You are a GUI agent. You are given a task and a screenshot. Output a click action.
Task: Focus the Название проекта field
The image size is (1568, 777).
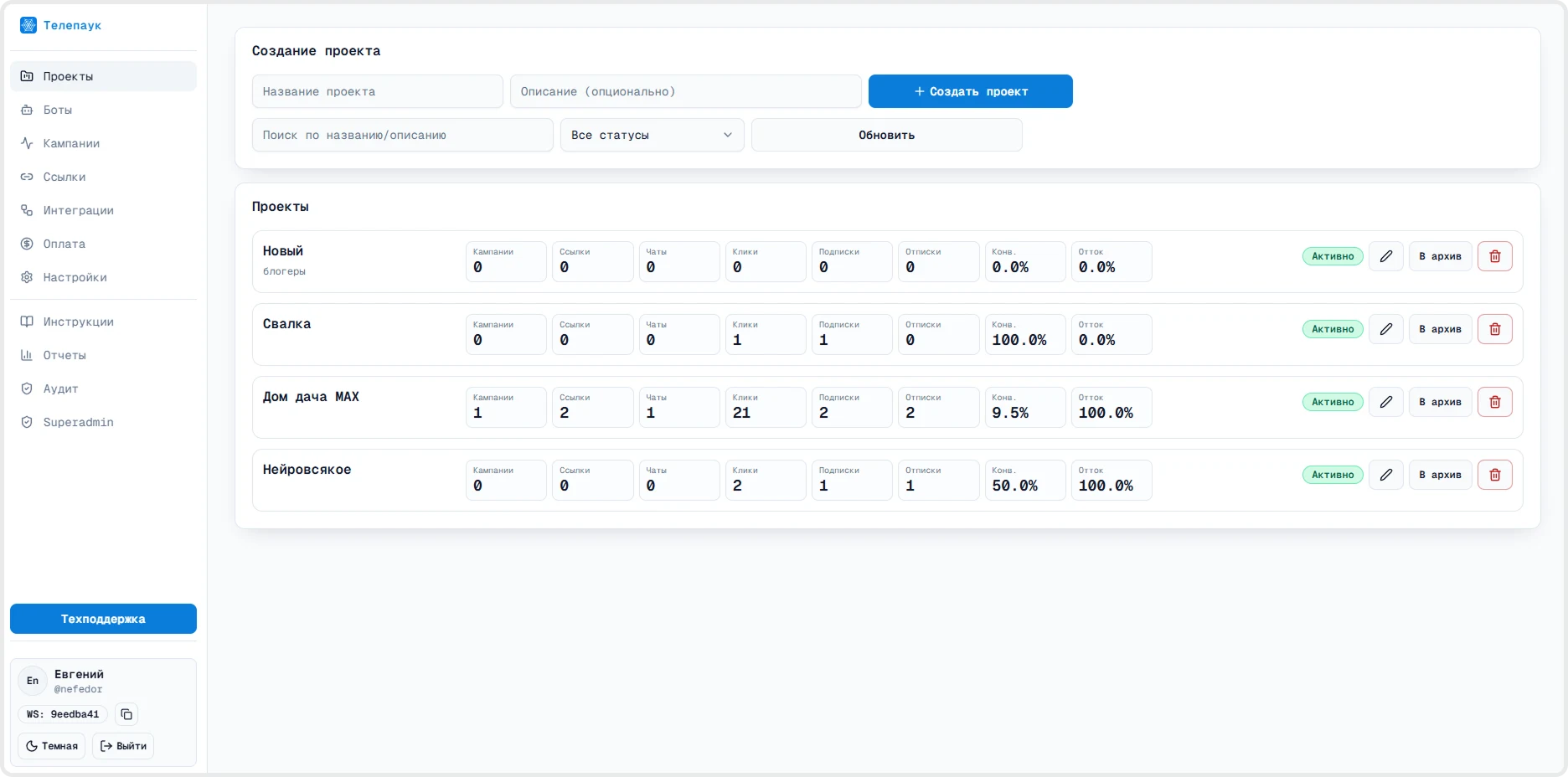378,91
